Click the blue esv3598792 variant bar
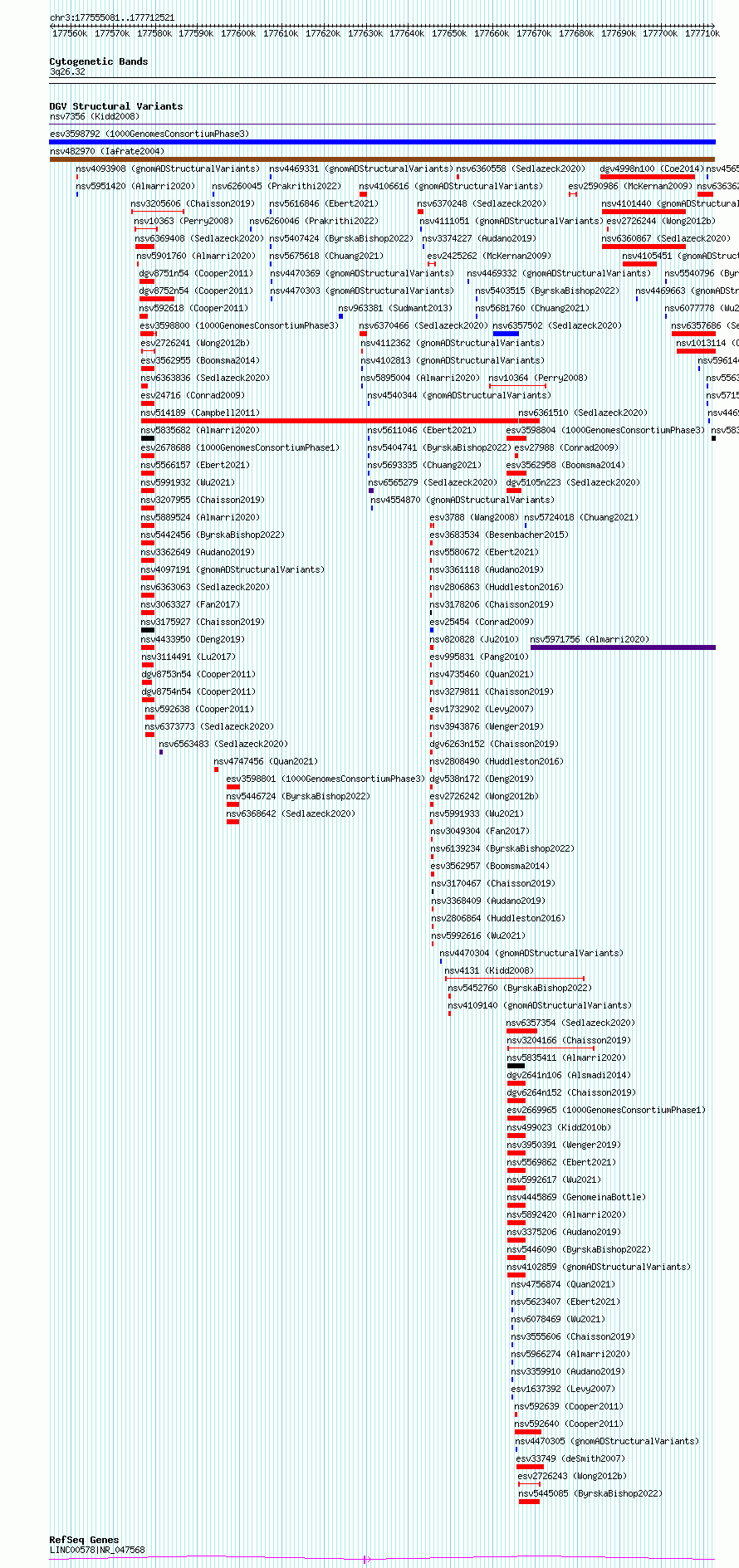Image resolution: width=739 pixels, height=1568 pixels. 382,142
